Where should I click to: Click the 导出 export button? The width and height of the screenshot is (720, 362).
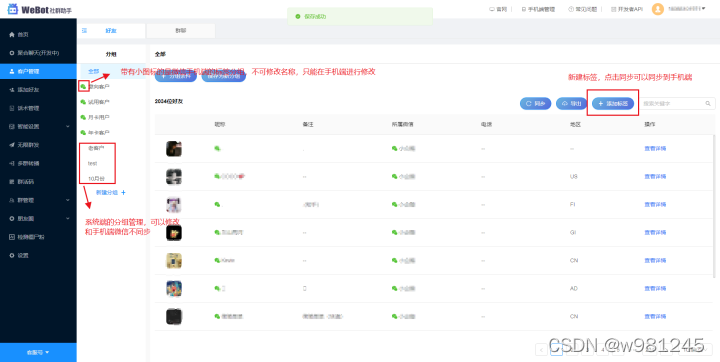coord(572,104)
